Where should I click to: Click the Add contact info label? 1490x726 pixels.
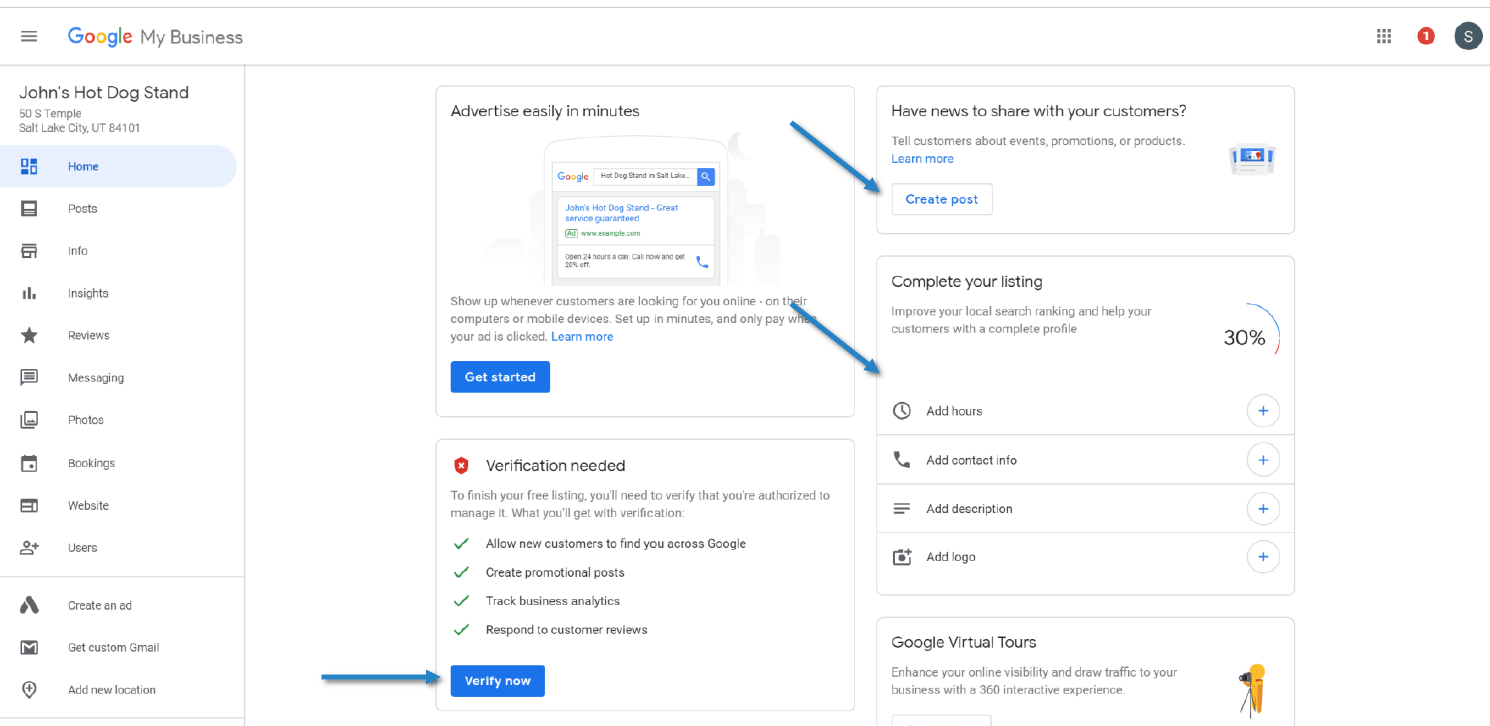971,460
